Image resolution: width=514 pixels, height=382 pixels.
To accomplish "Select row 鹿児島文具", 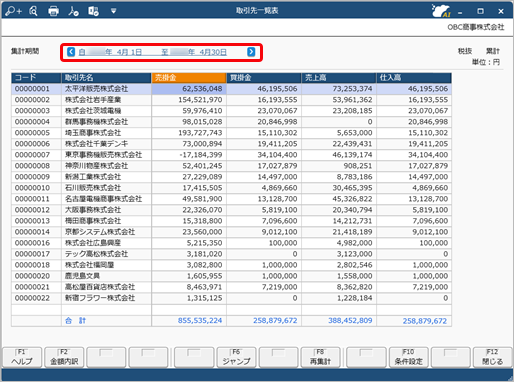I will (231, 276).
